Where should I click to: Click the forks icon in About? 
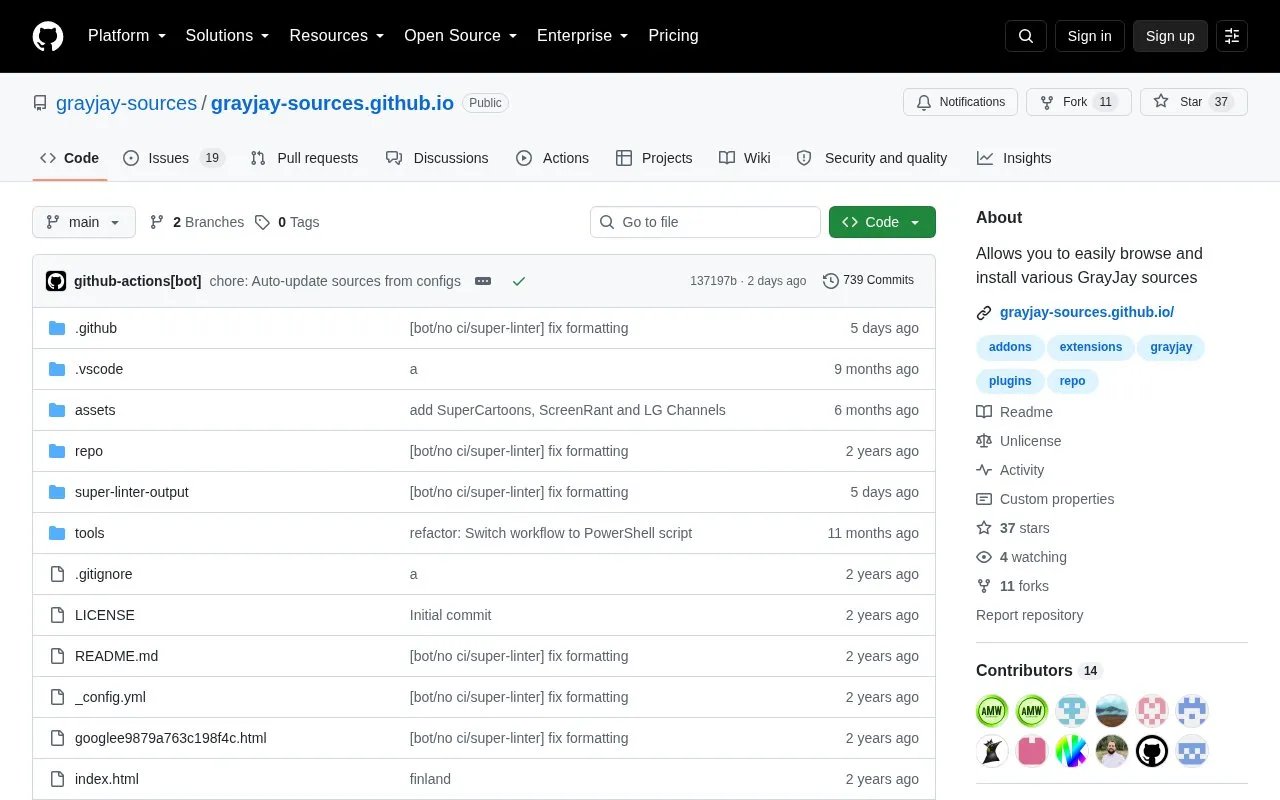(x=984, y=586)
